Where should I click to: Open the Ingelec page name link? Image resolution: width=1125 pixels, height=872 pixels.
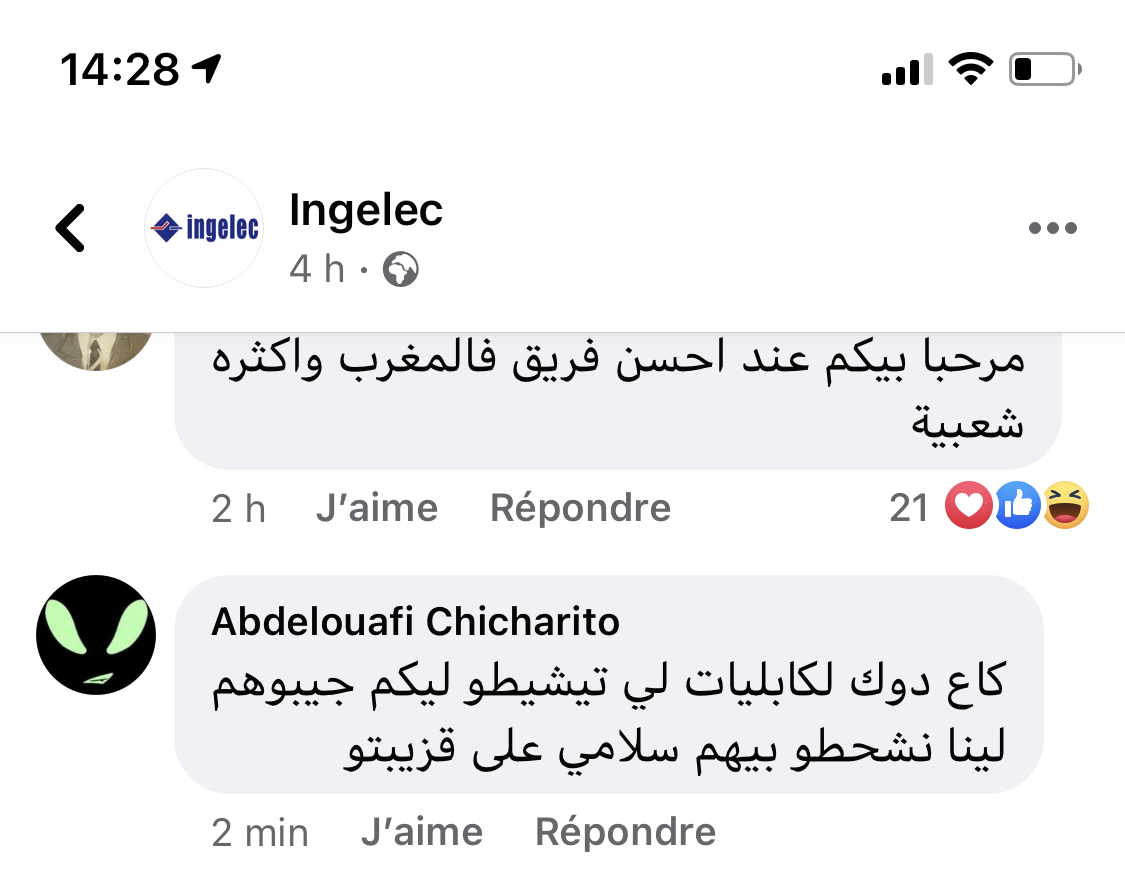pyautogui.click(x=365, y=211)
